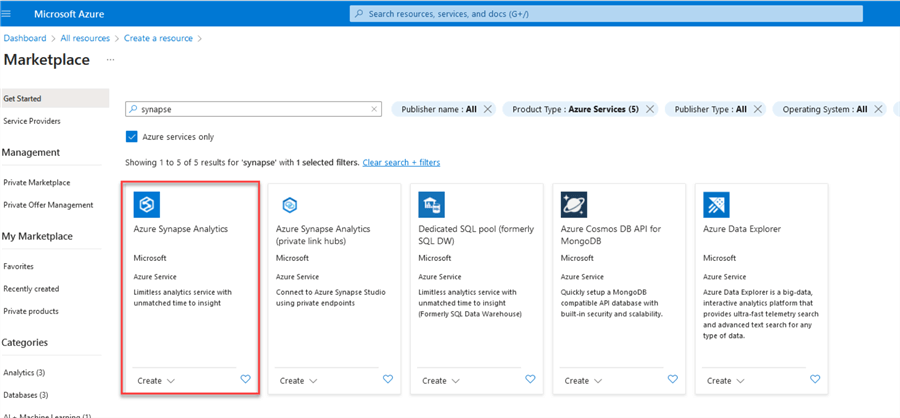This screenshot has width=900, height=418.
Task: Click the marketplace search field containing synapse
Action: [x=253, y=109]
